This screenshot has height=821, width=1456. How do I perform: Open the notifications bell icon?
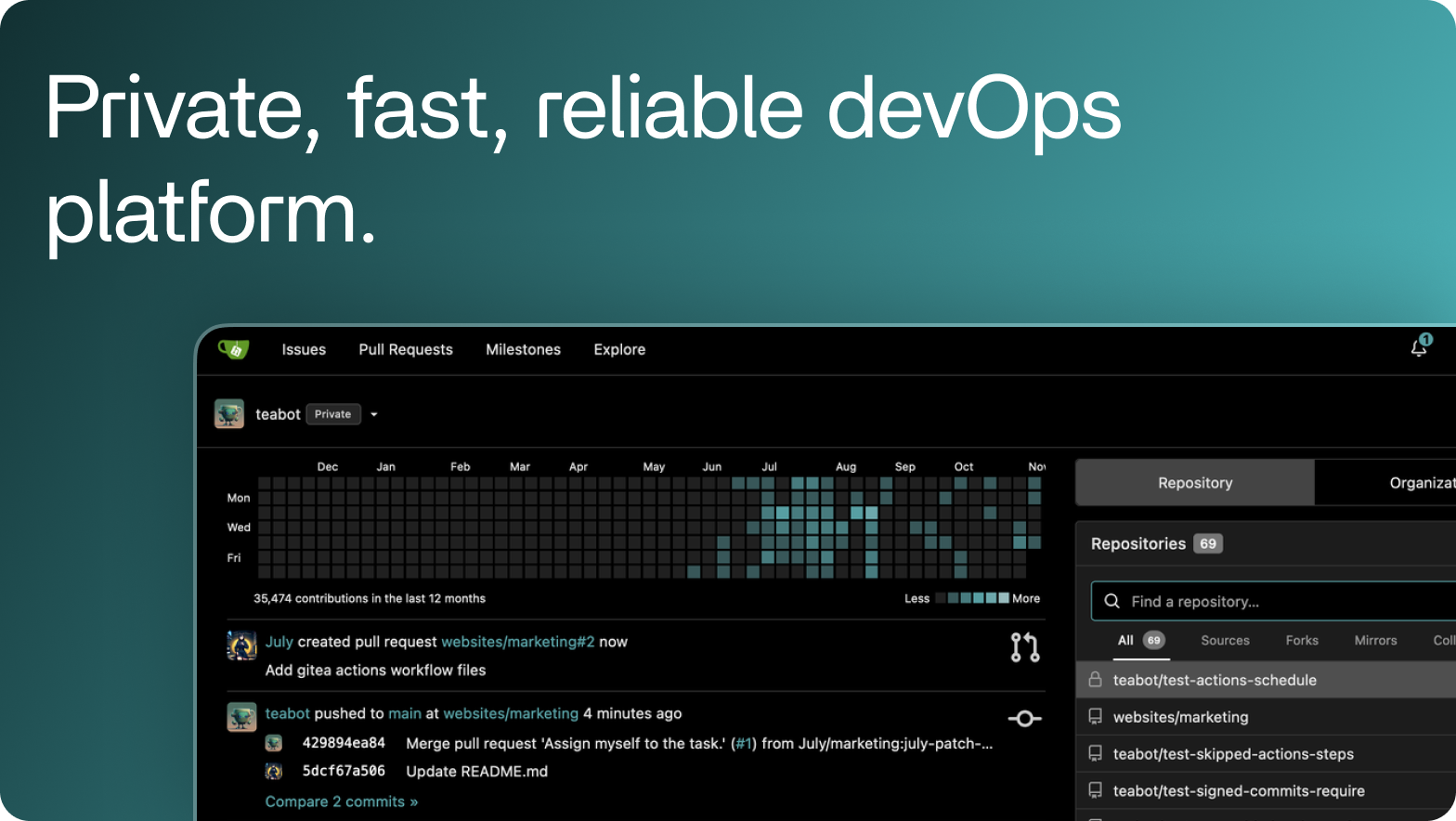(x=1419, y=348)
